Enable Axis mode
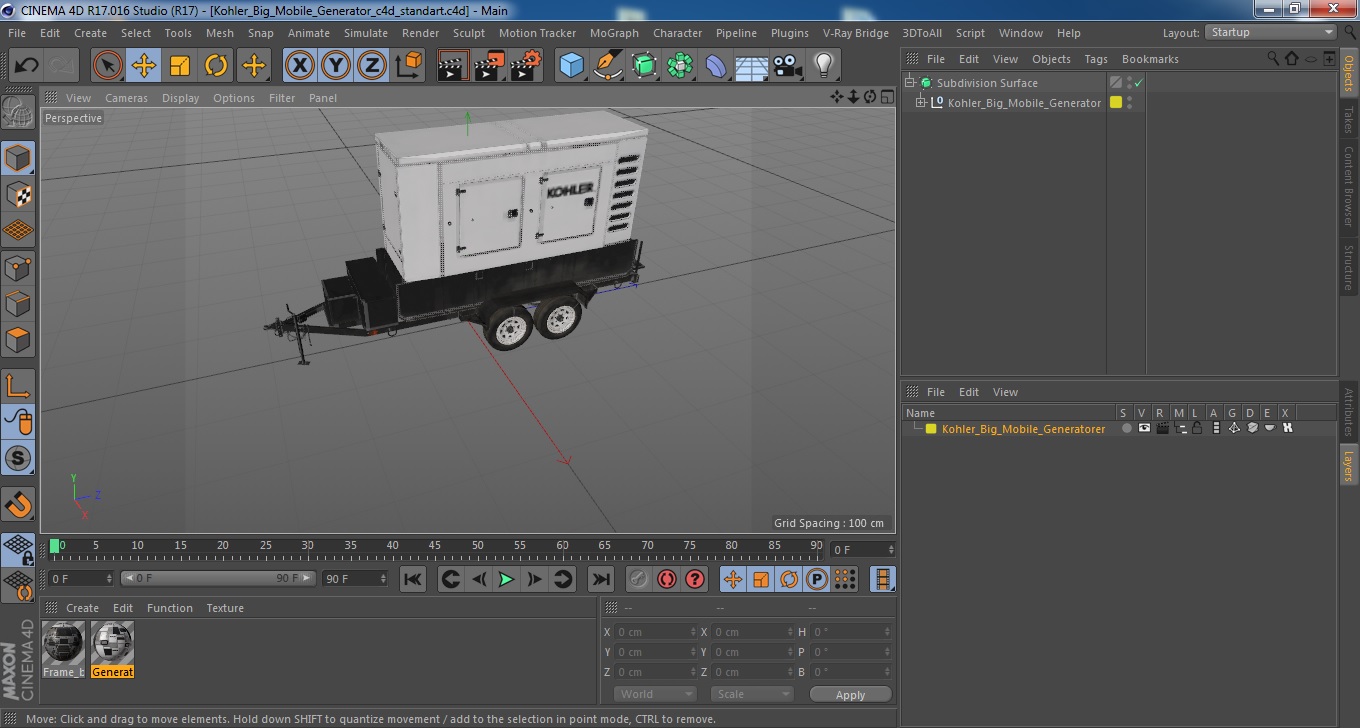This screenshot has height=728, width=1360. tap(18, 385)
